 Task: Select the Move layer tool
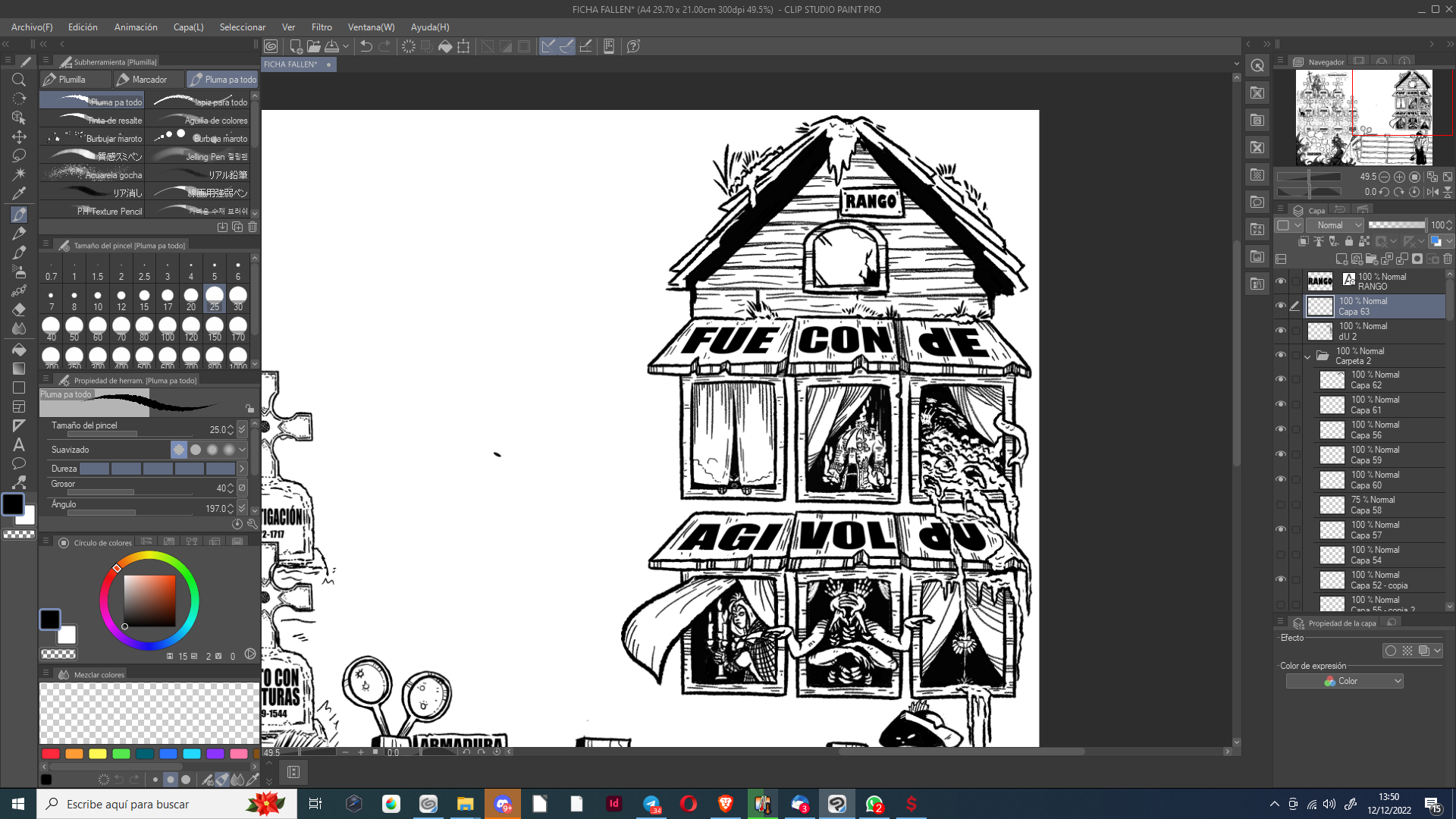[19, 136]
